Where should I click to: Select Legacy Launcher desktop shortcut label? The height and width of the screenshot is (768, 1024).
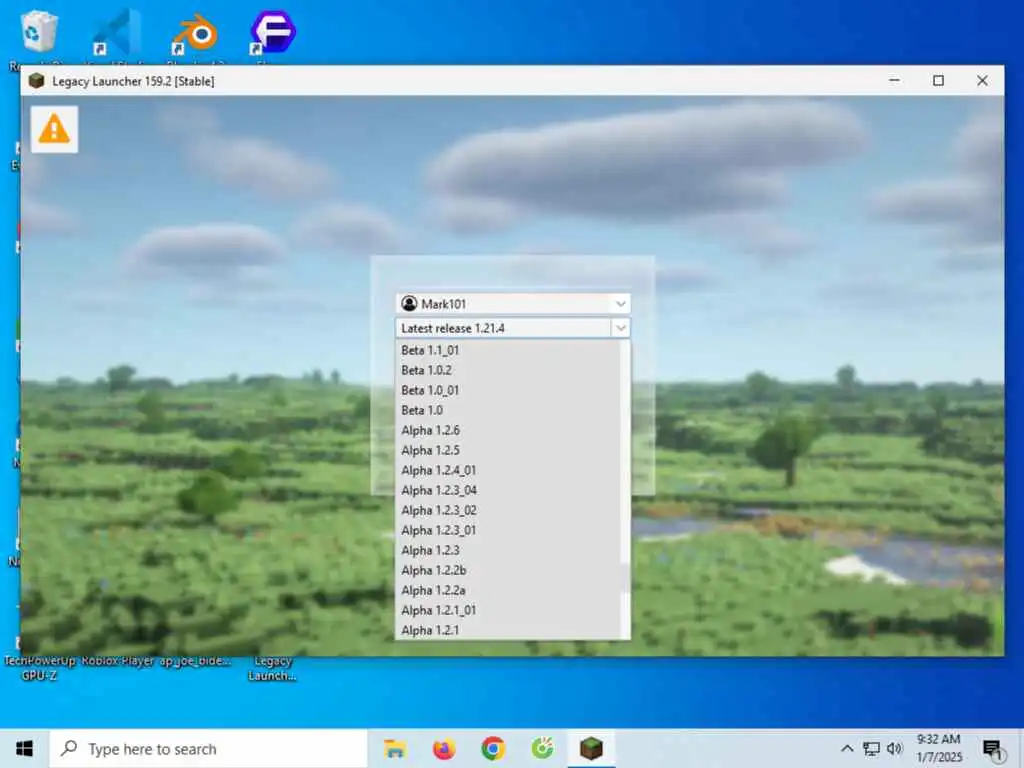[x=272, y=669]
